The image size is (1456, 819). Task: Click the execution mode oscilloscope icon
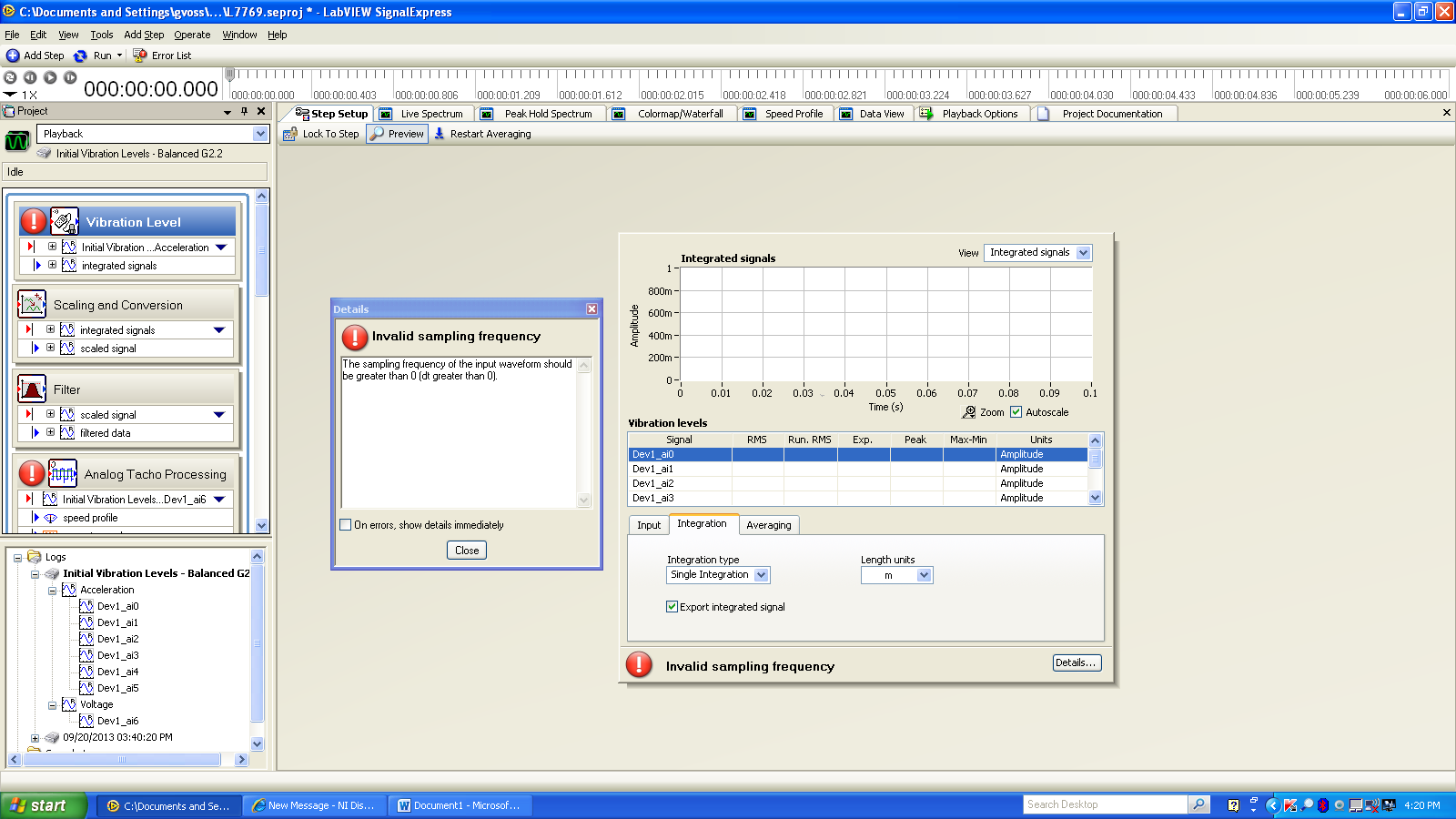point(17,141)
